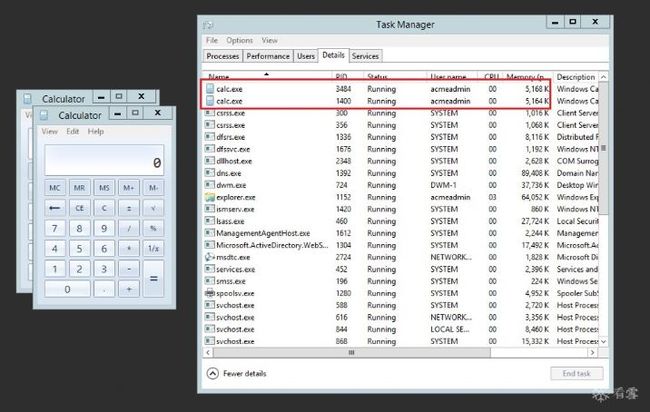Click the services.exe process icon
650x412 pixels.
pyautogui.click(x=210, y=269)
